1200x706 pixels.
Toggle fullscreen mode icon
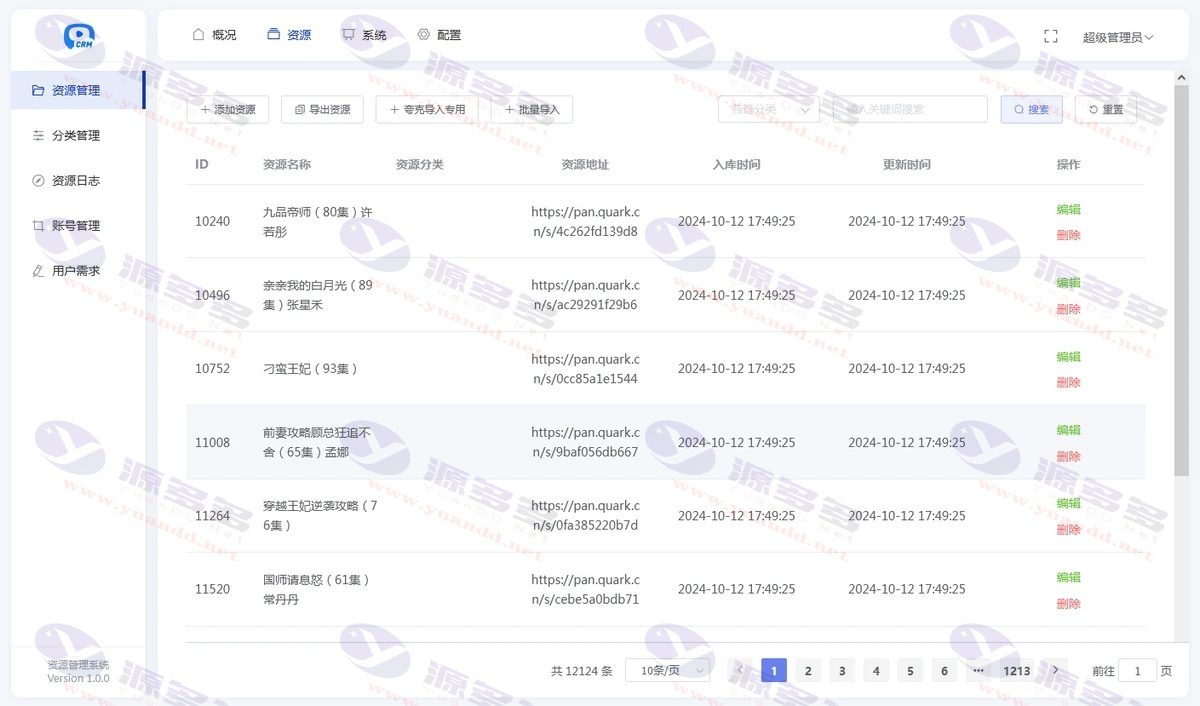click(1050, 36)
